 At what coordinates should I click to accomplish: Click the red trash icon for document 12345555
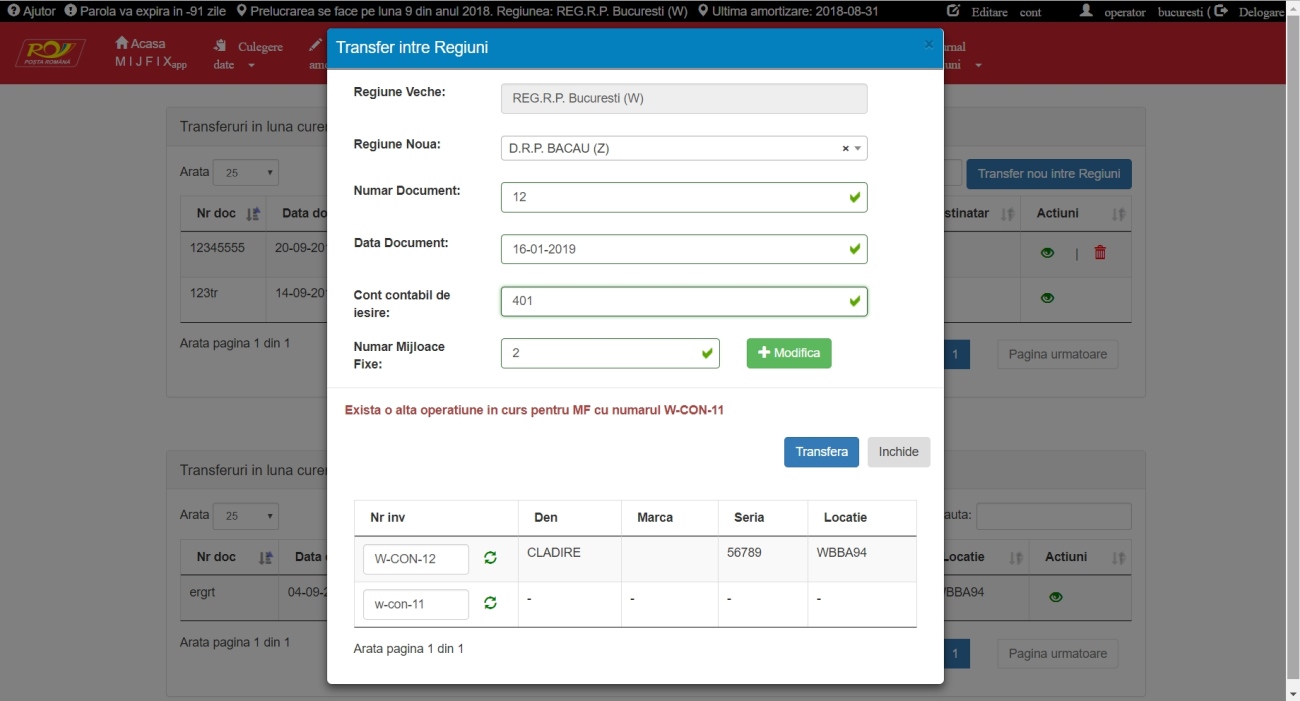pos(1100,253)
